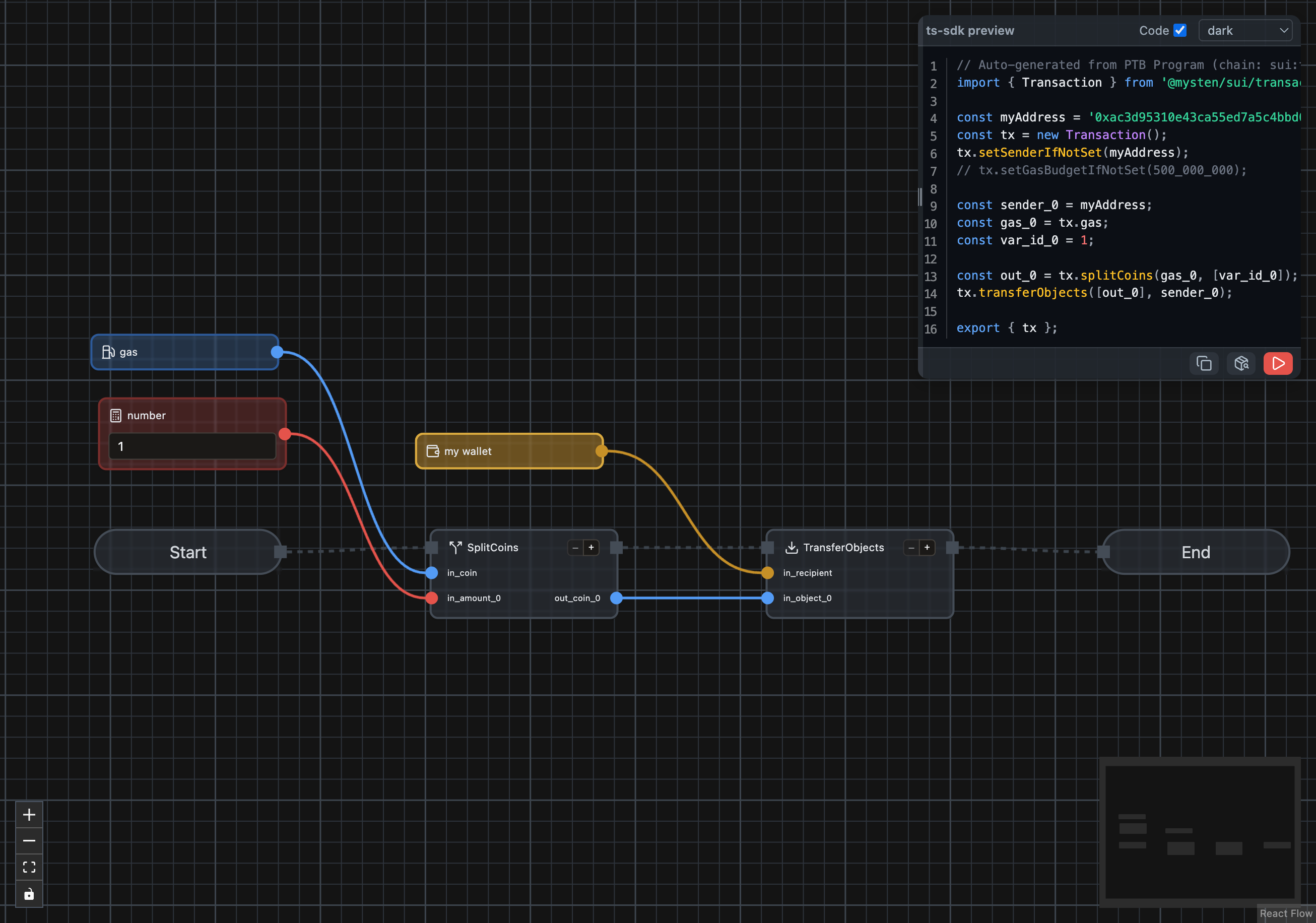Image resolution: width=1316 pixels, height=923 pixels.
Task: Click the React Flow attribution link
Action: pos(1286,913)
